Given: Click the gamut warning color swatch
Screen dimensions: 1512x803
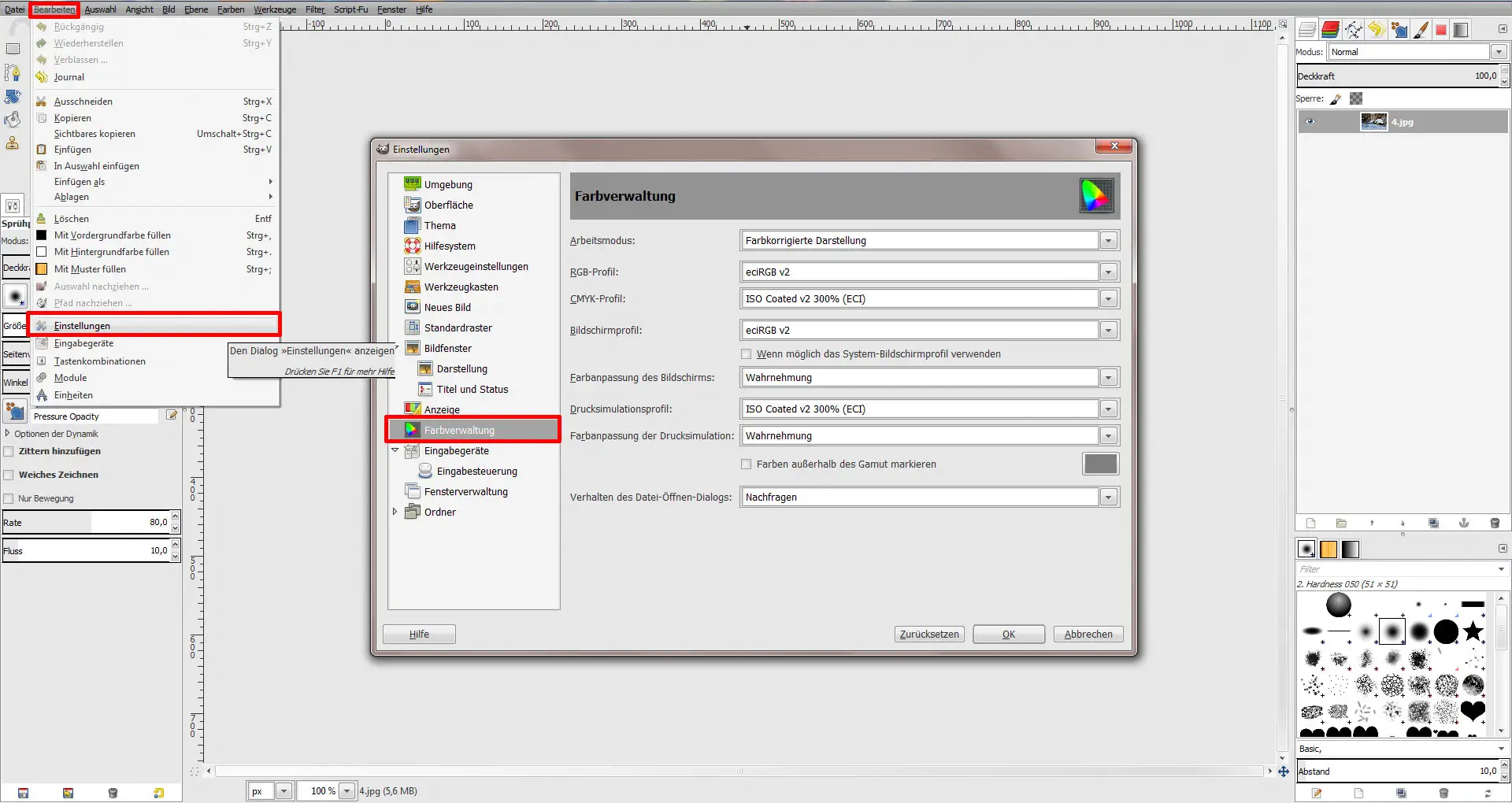Looking at the screenshot, I should (1099, 464).
